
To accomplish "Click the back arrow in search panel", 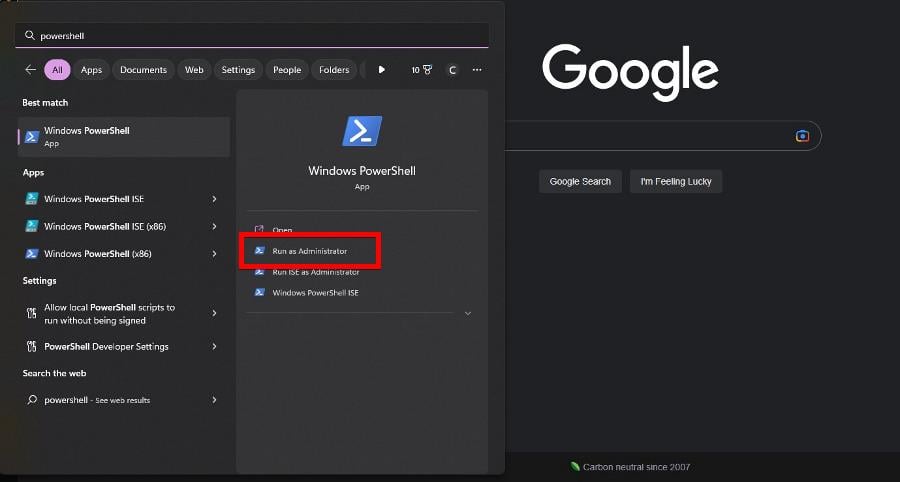I will coord(30,69).
